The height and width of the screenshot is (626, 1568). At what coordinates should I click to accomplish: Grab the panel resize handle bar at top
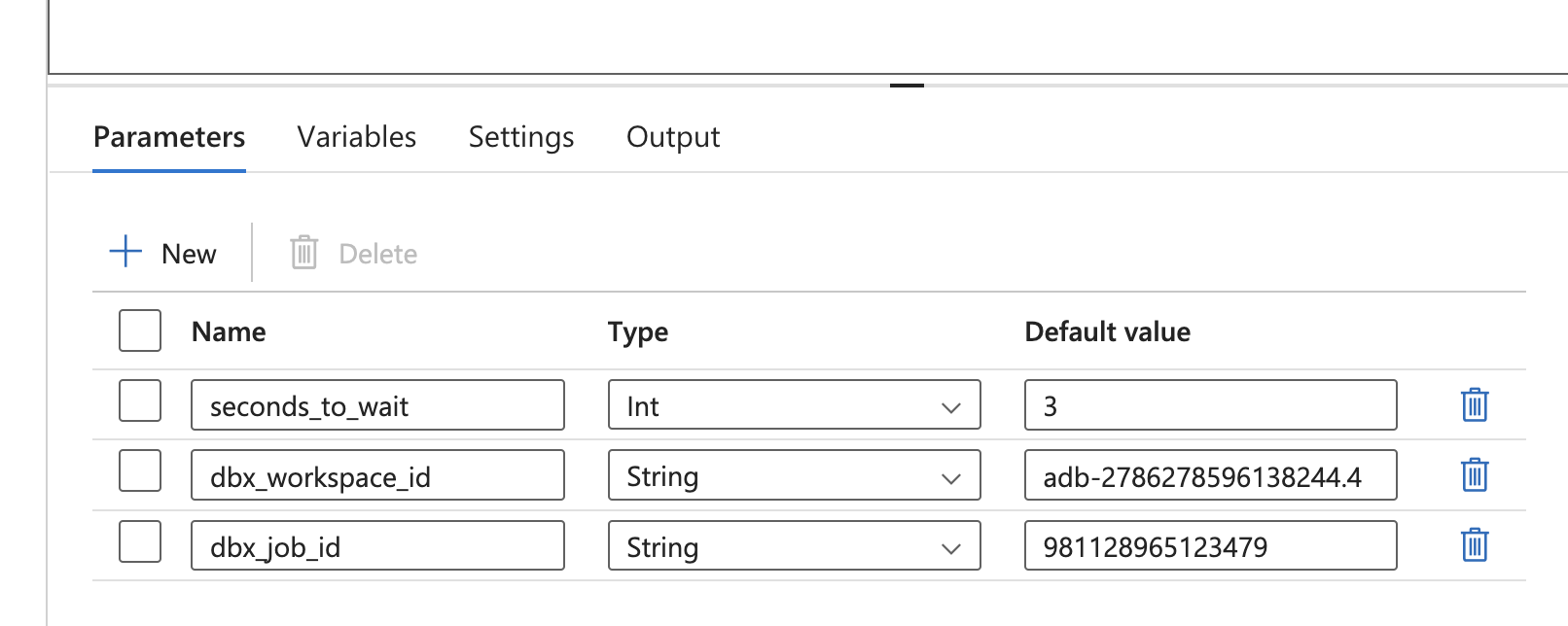[x=906, y=86]
